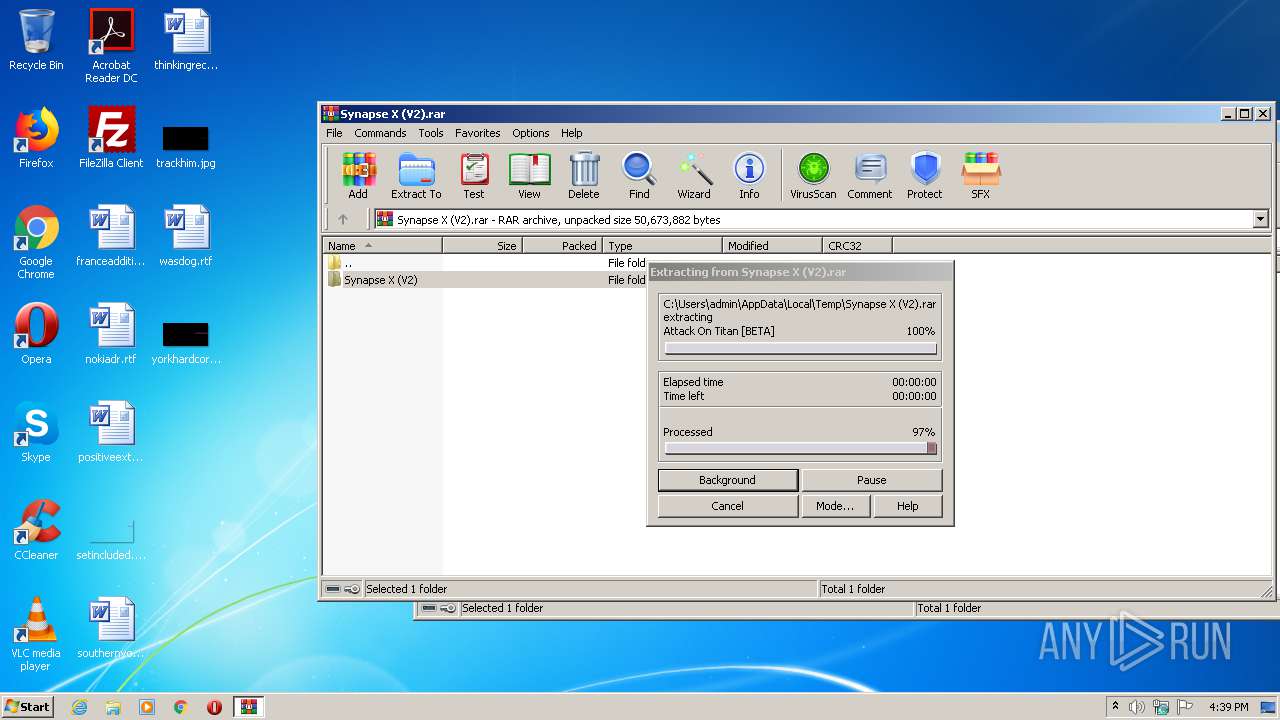Open the File menu
Image resolution: width=1280 pixels, height=720 pixels.
(334, 133)
